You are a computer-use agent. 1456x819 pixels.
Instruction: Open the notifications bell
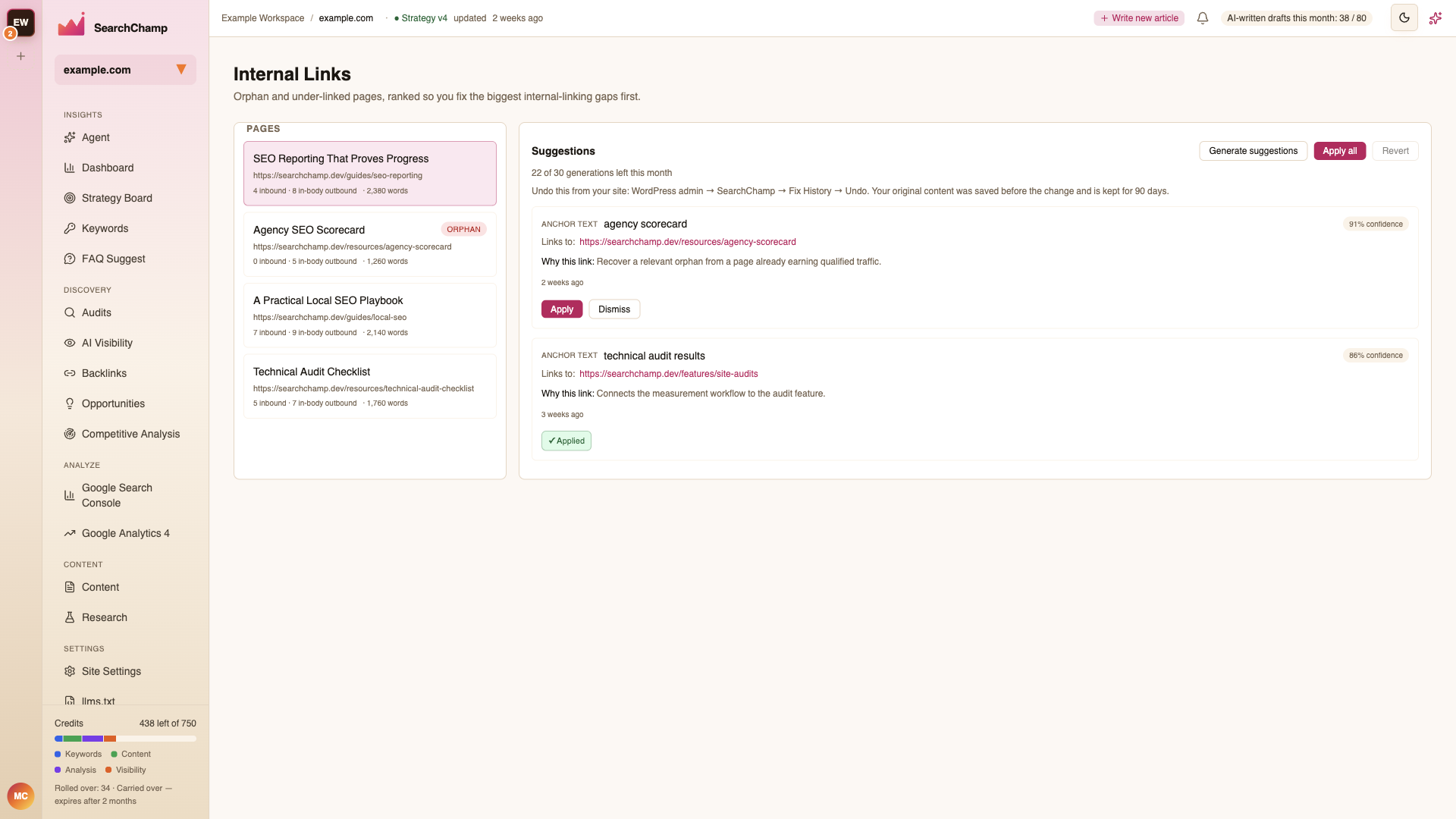click(1203, 18)
